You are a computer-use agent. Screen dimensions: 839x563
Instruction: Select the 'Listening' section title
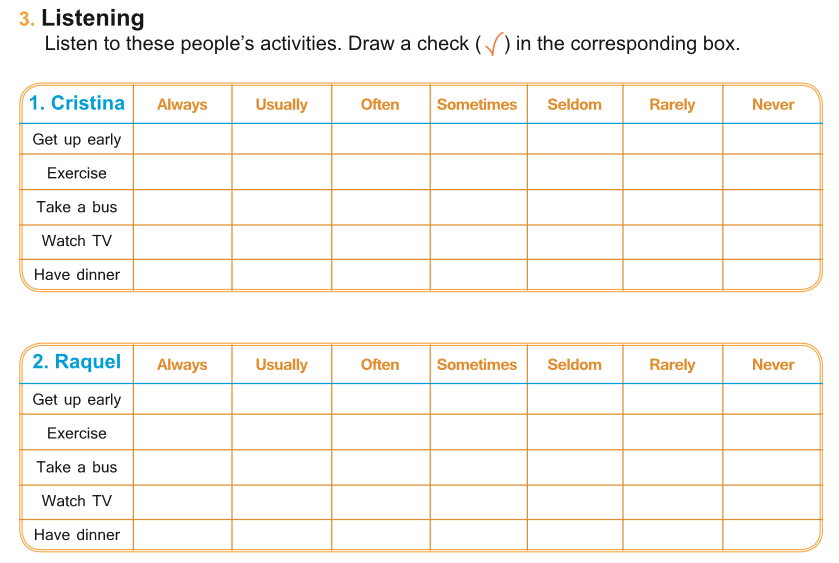tap(93, 18)
